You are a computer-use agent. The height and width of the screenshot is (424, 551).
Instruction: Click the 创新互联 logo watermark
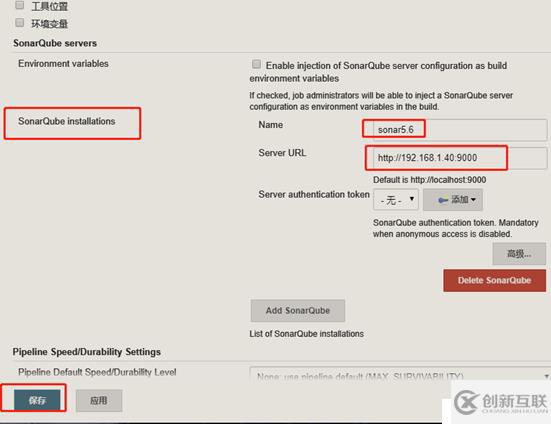500,402
